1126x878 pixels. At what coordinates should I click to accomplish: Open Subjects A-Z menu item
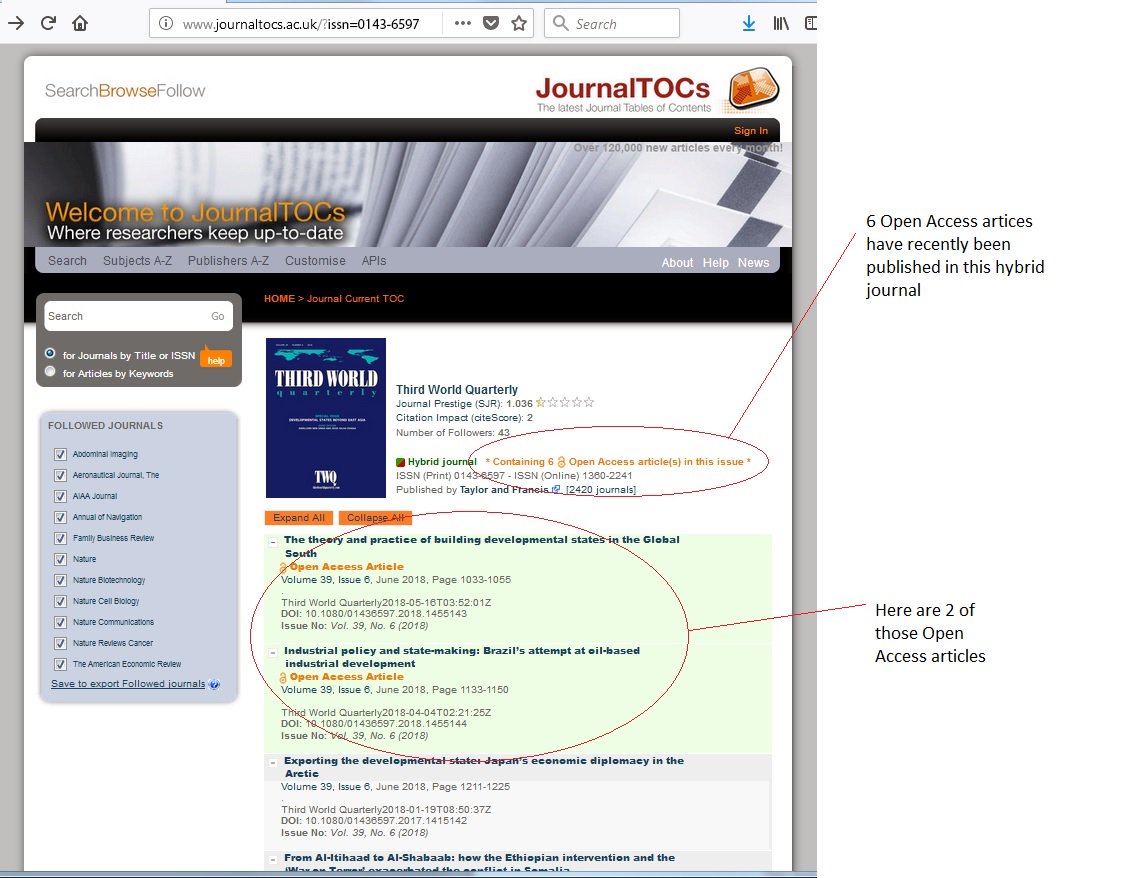(x=137, y=261)
